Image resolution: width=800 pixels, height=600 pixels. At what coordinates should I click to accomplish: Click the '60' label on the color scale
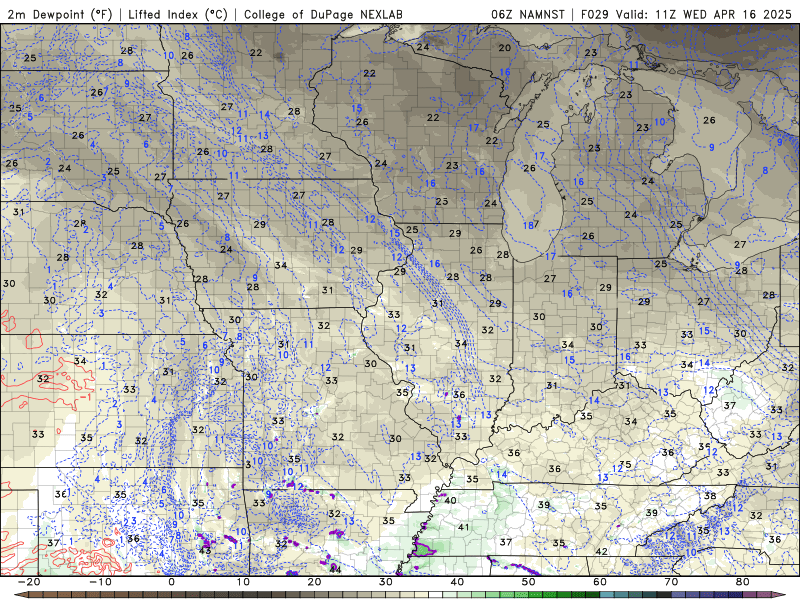point(600,582)
